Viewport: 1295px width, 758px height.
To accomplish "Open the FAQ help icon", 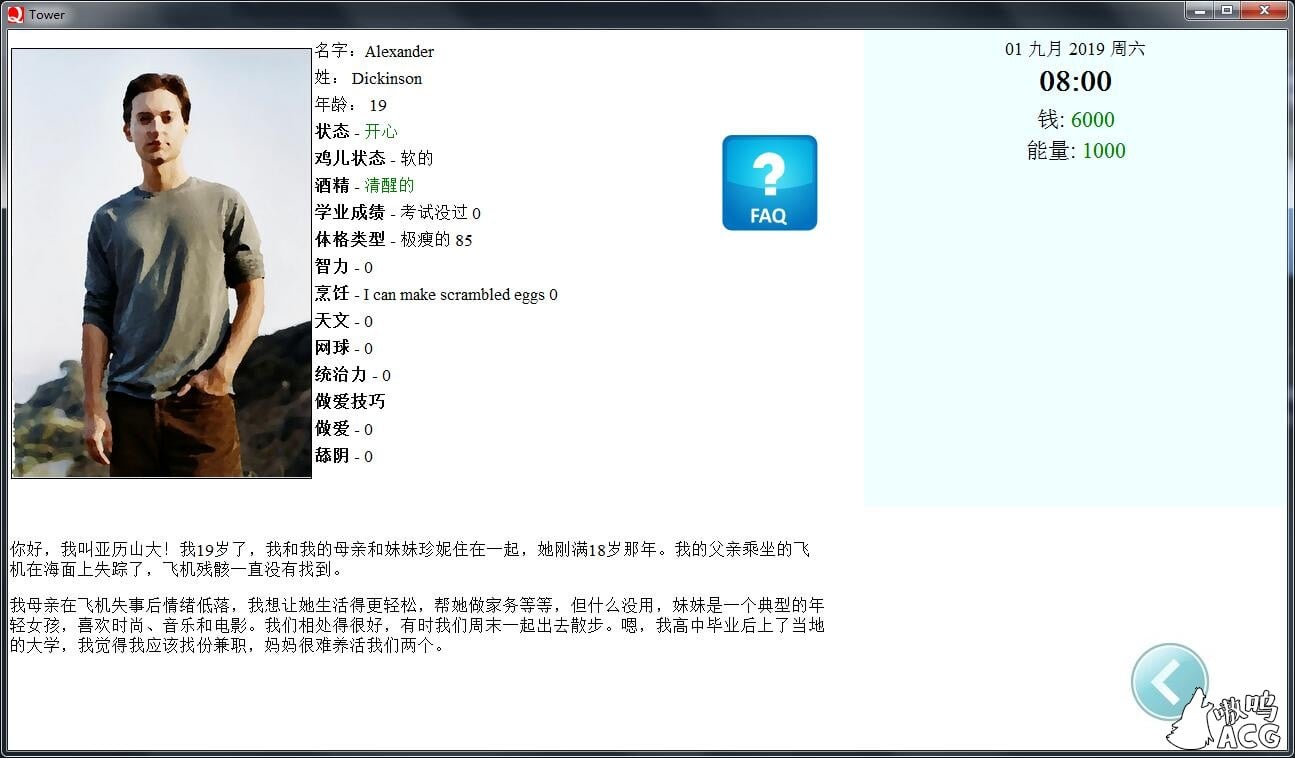I will [769, 182].
